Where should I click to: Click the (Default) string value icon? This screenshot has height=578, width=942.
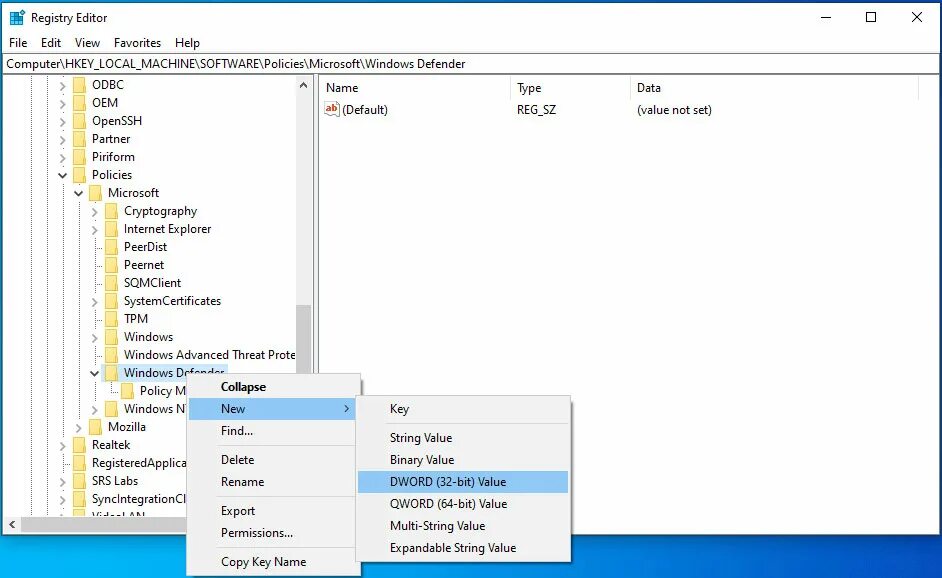(x=332, y=109)
